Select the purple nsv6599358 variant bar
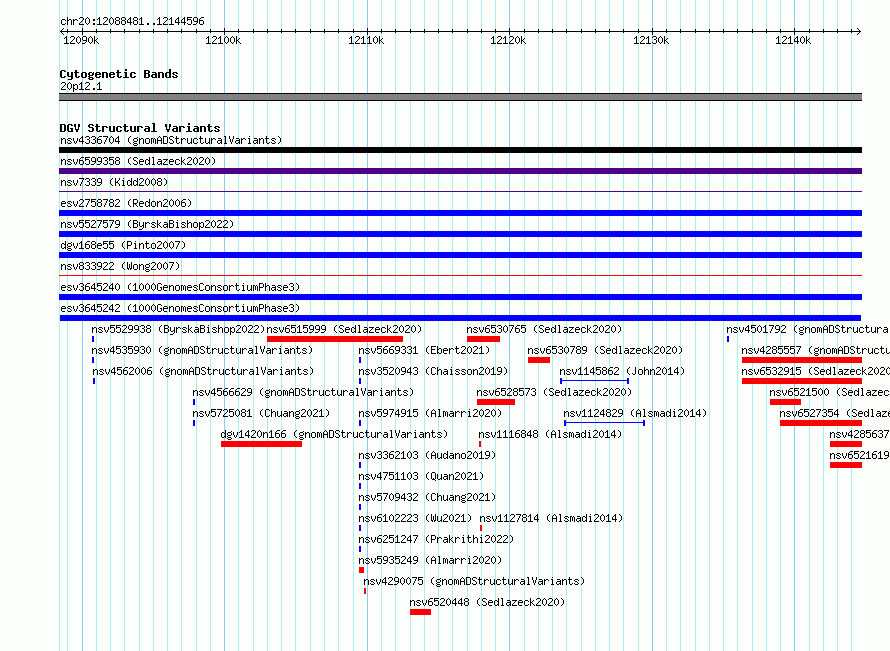 460,171
